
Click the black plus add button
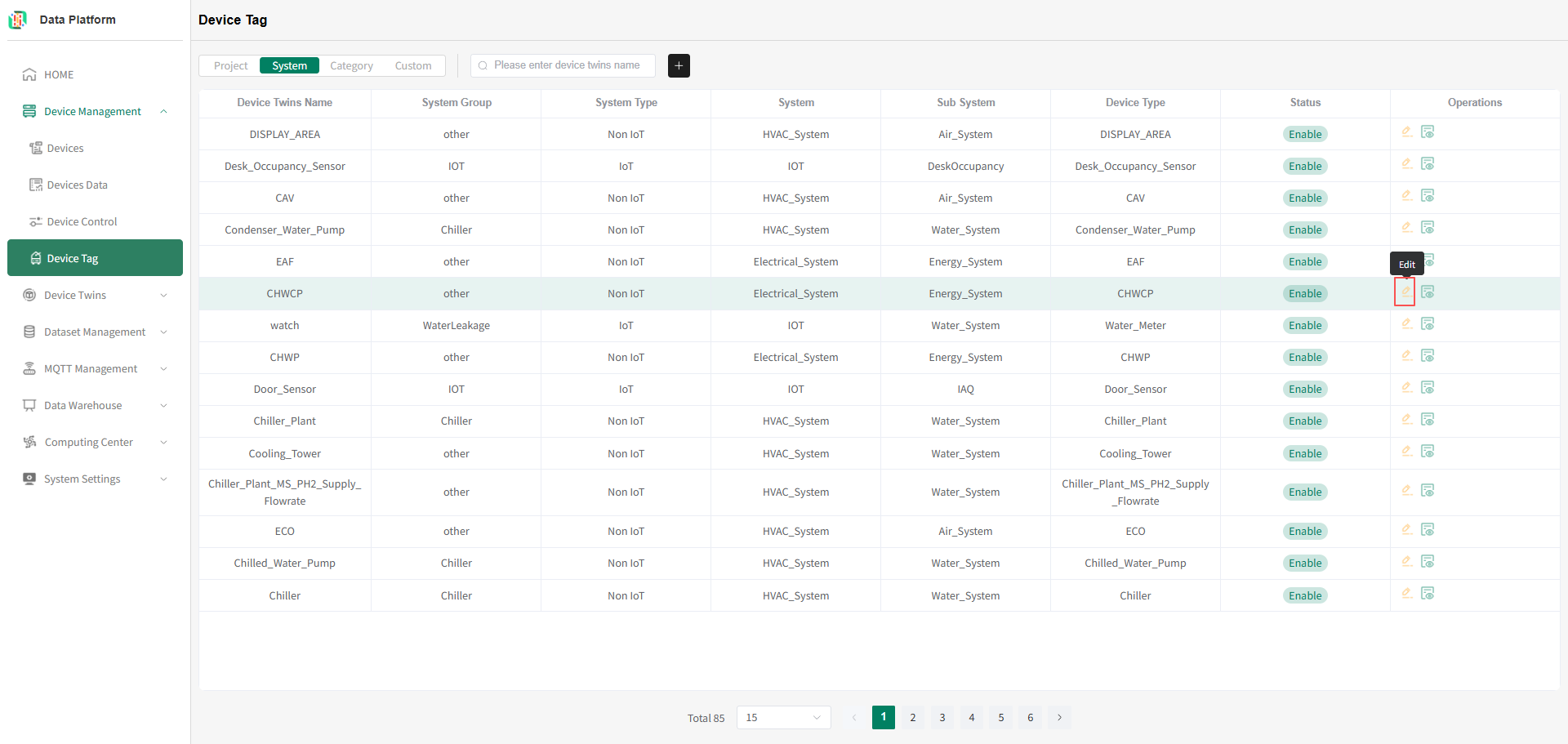679,65
